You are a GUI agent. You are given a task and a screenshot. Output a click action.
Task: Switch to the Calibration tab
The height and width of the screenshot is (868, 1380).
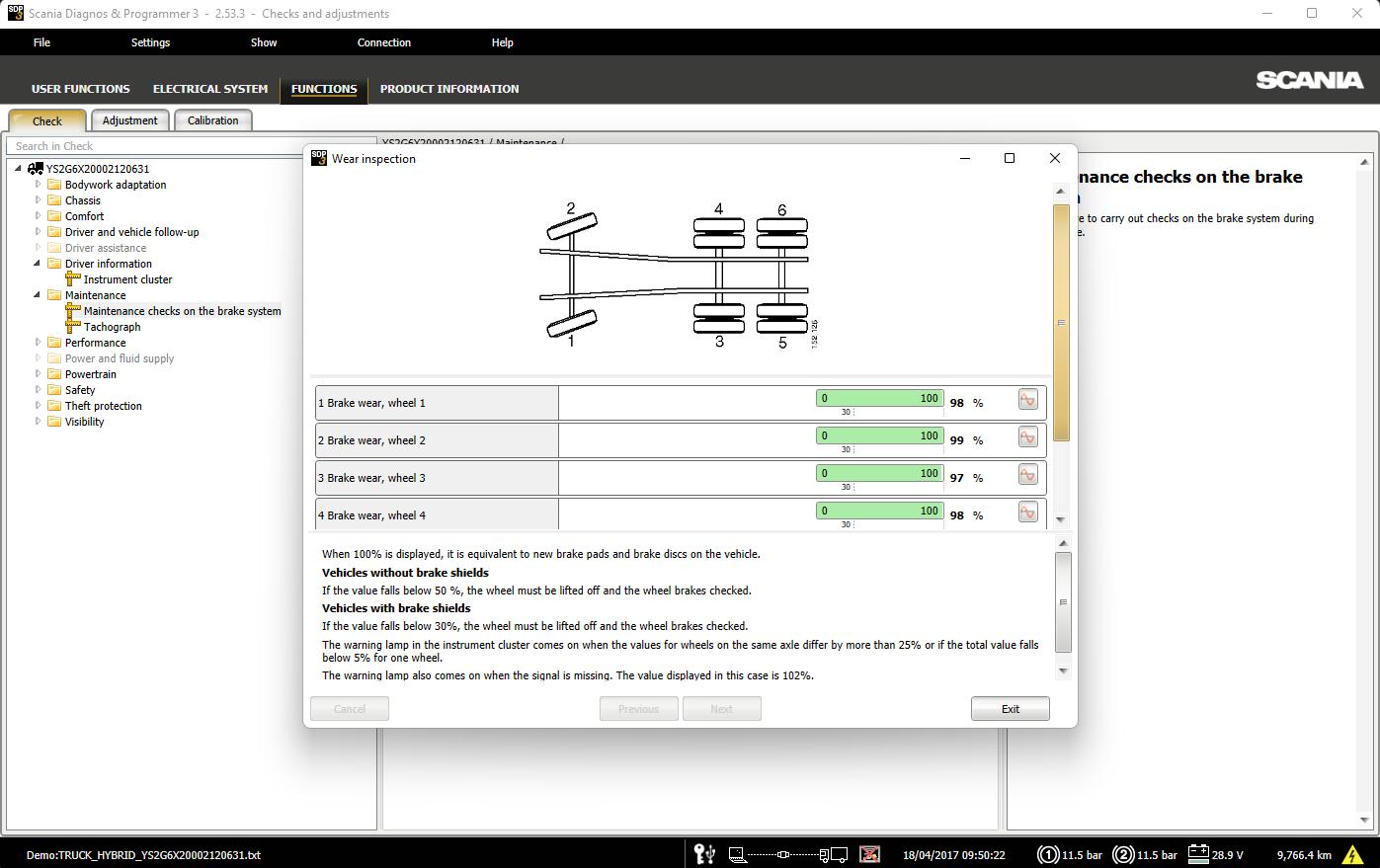pyautogui.click(x=212, y=120)
